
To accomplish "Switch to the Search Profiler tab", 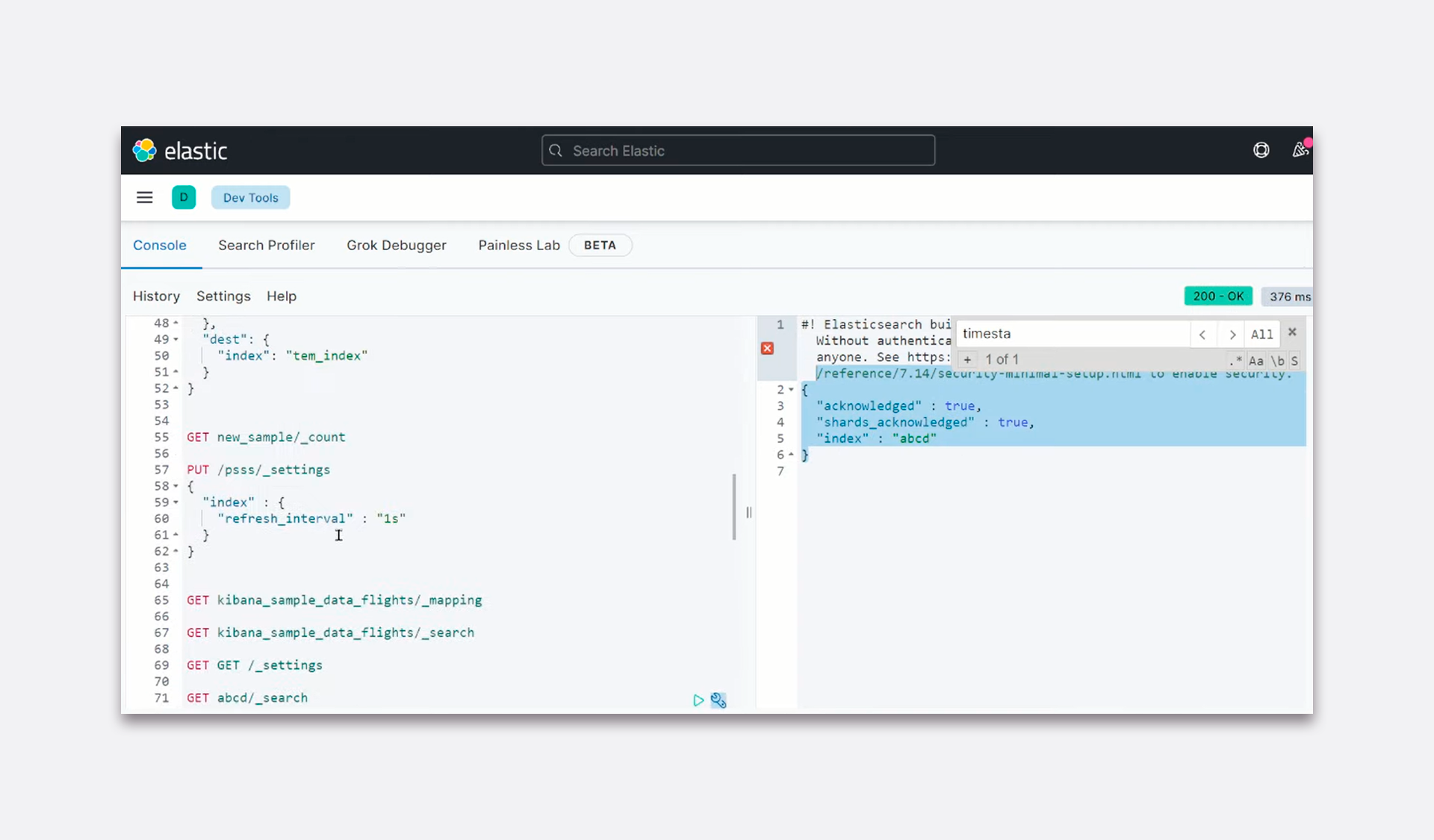I will pos(266,245).
